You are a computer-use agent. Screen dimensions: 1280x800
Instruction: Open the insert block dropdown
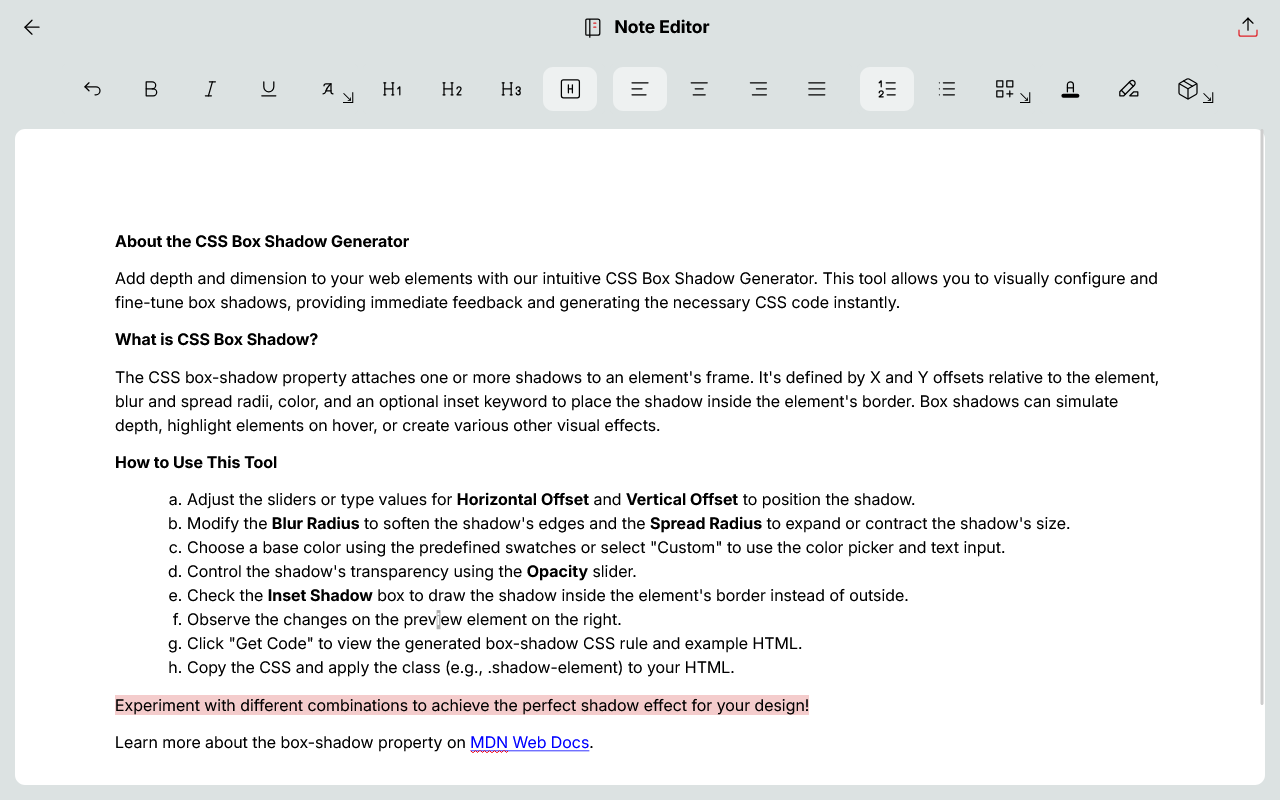[x=1012, y=90]
